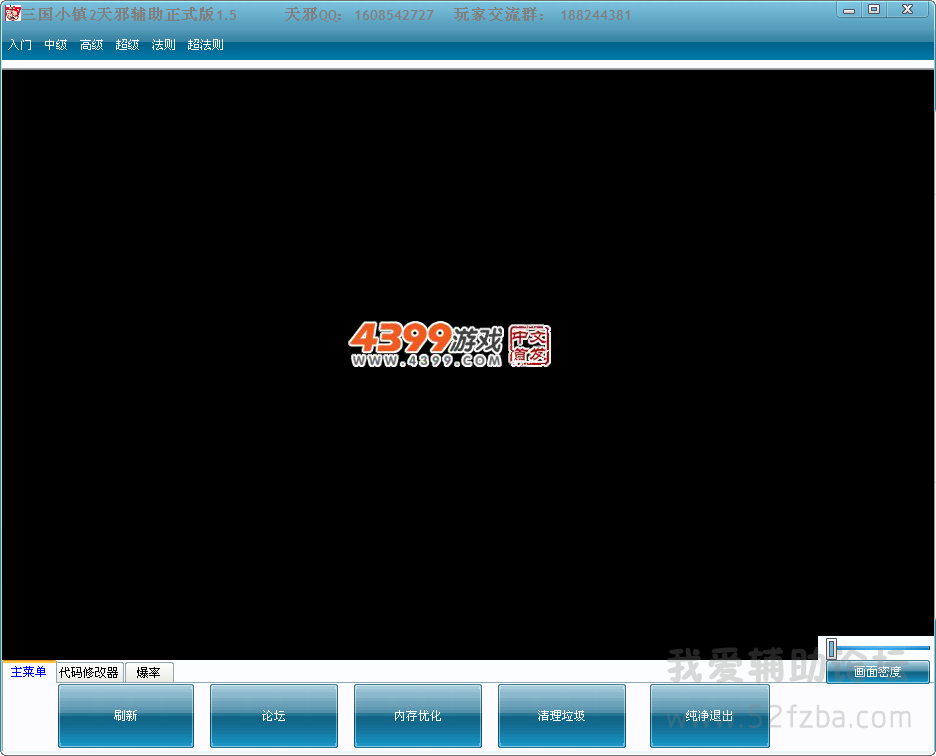
Task: Maximize the 三国小镇2 window
Action: 874,10
